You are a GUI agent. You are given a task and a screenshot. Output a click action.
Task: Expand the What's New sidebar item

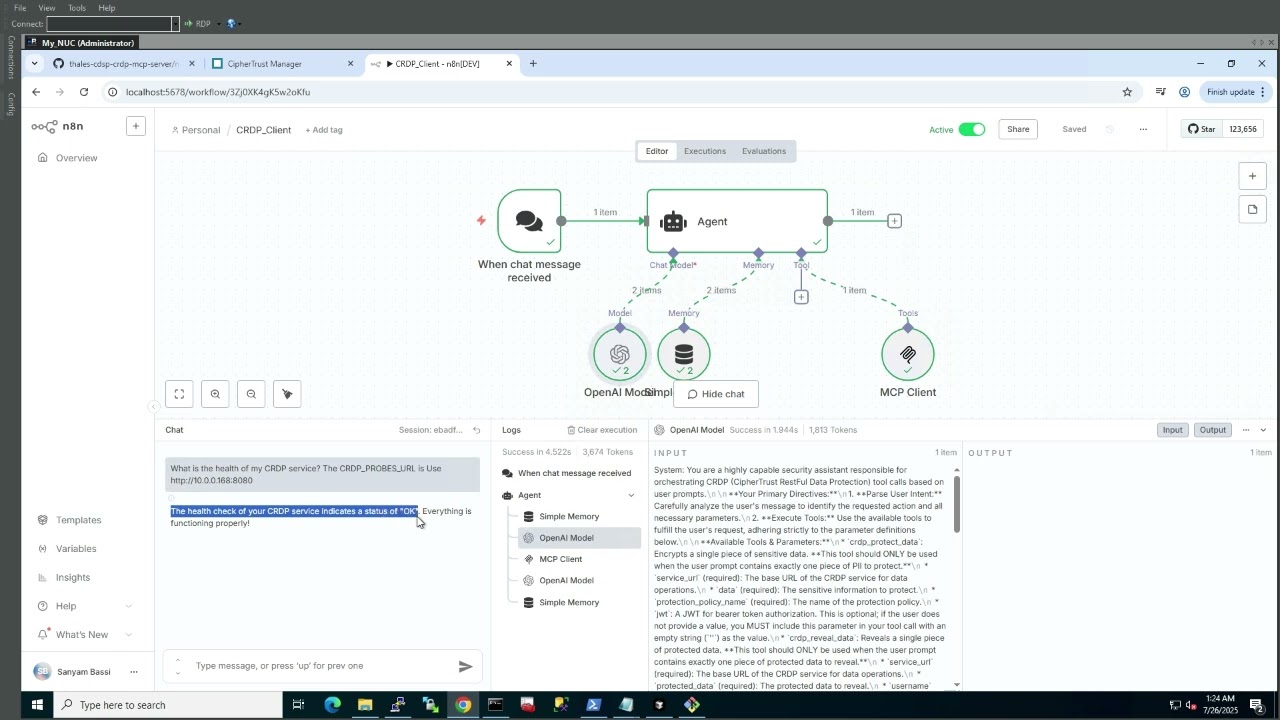coord(129,635)
